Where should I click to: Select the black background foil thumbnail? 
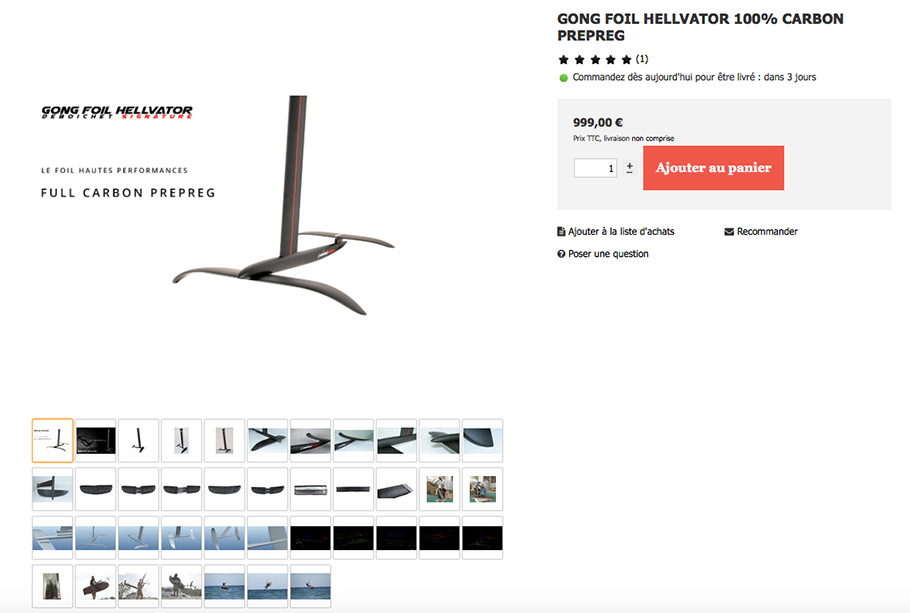coord(96,441)
